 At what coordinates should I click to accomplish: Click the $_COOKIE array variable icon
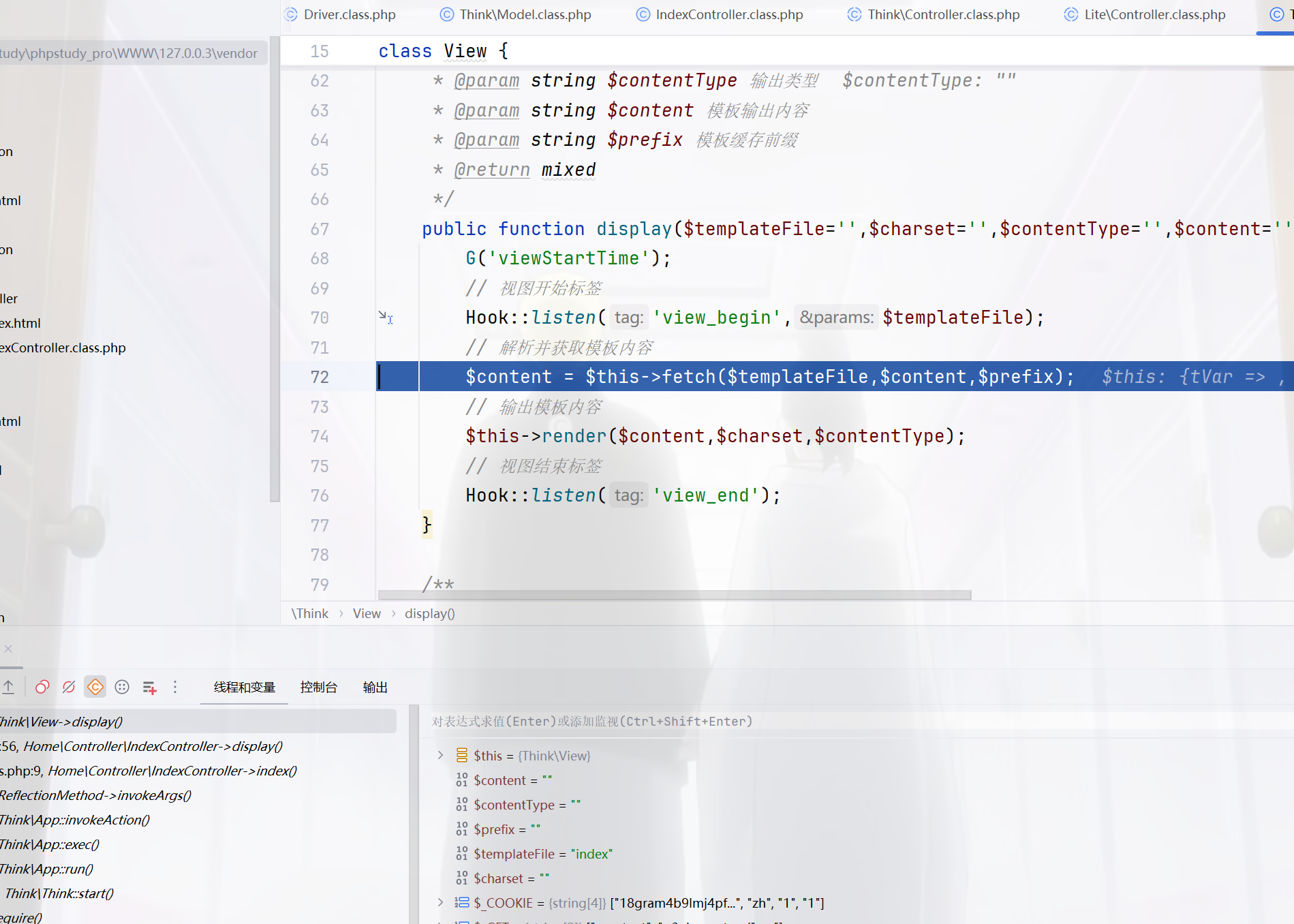coord(462,902)
